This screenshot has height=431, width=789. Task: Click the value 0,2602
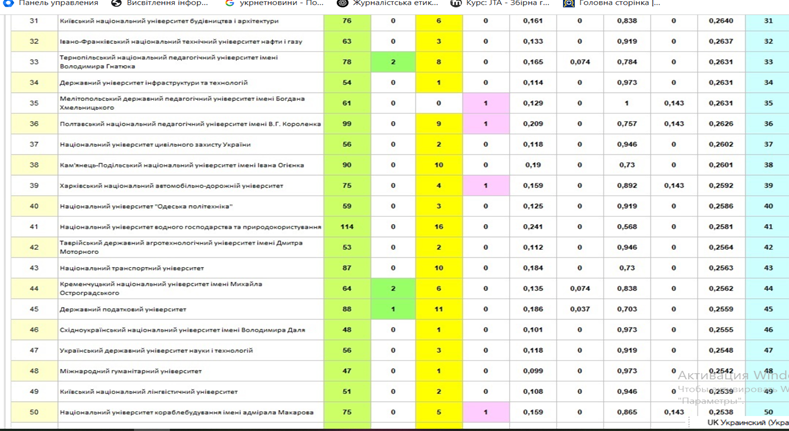[721, 144]
